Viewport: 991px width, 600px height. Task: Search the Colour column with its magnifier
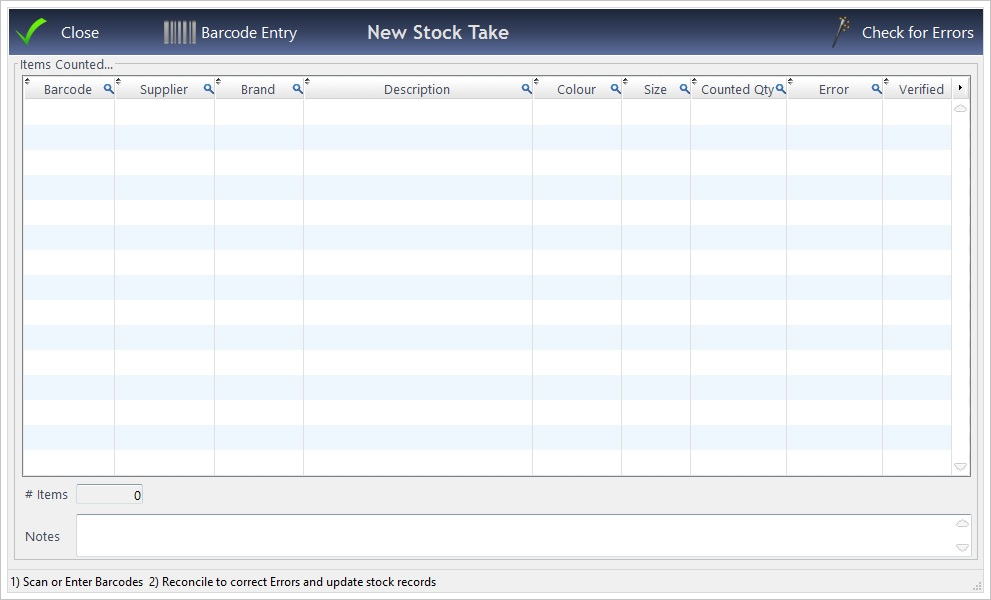pyautogui.click(x=615, y=89)
